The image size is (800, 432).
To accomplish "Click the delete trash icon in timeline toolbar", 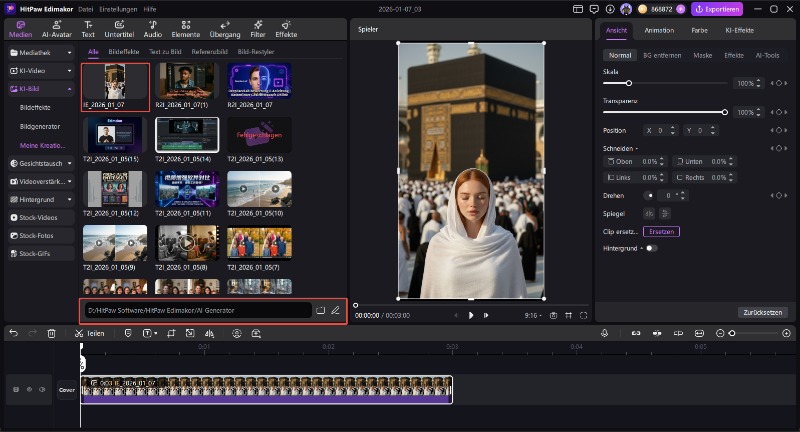I will click(51, 333).
